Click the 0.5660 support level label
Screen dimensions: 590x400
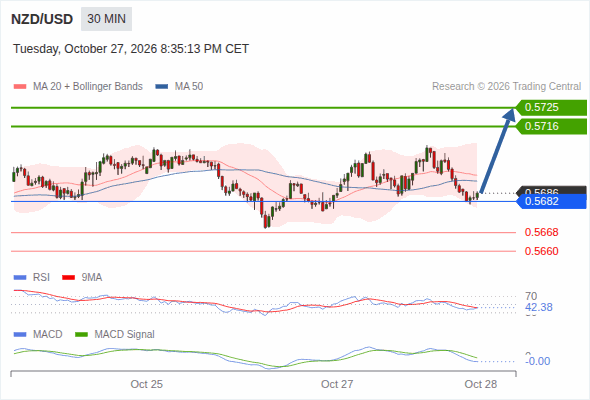pyautogui.click(x=541, y=251)
